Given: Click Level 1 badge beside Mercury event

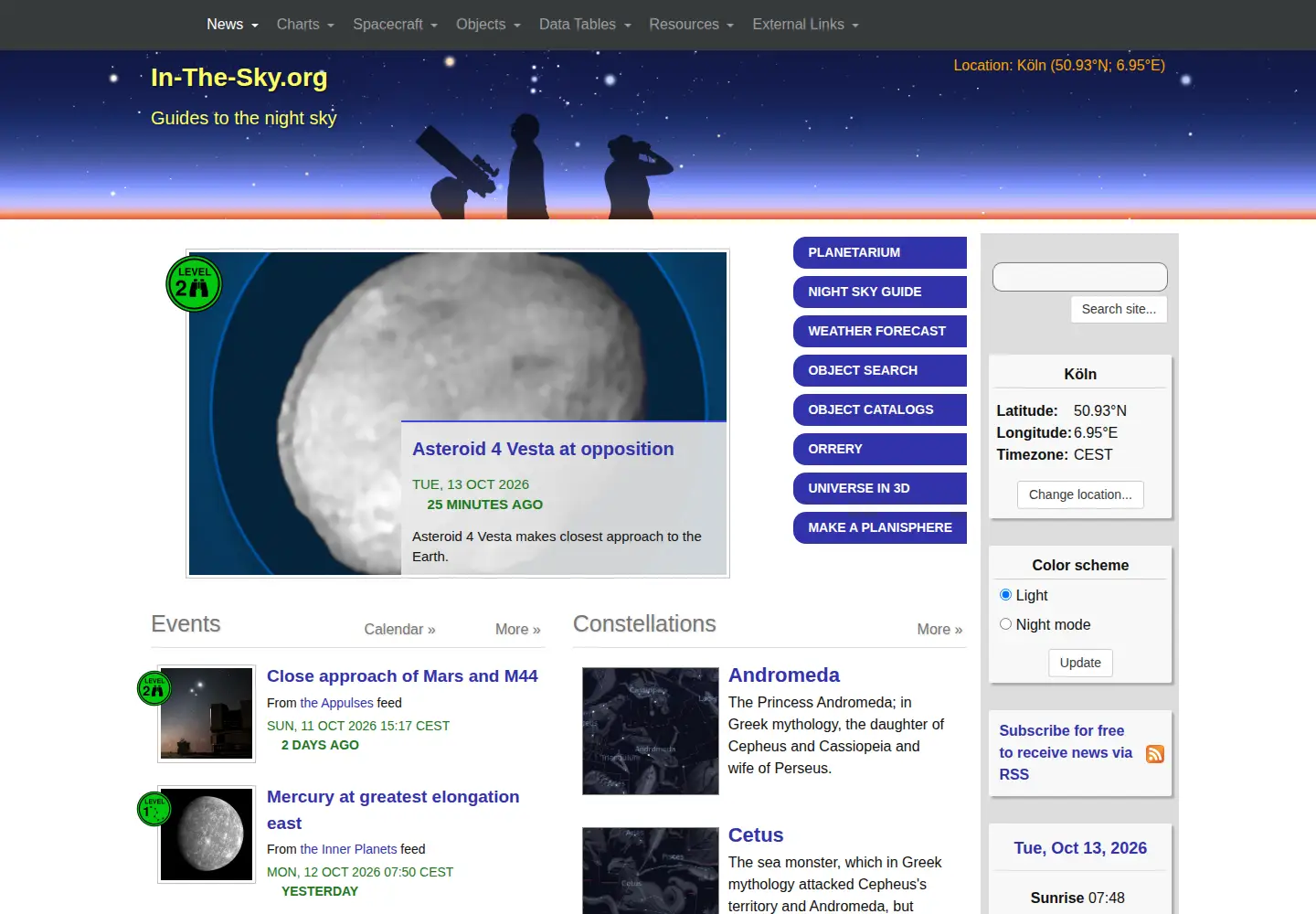Looking at the screenshot, I should click(154, 809).
